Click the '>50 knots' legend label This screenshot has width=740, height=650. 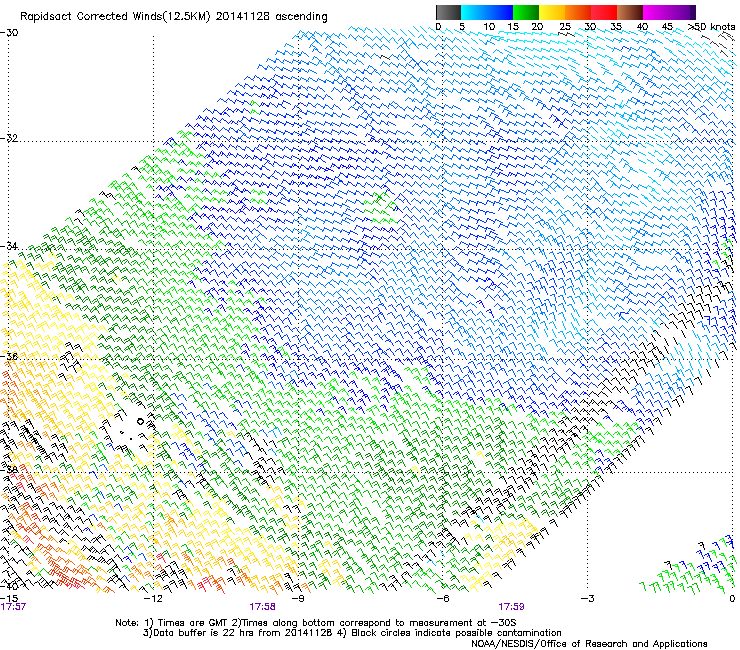point(712,27)
